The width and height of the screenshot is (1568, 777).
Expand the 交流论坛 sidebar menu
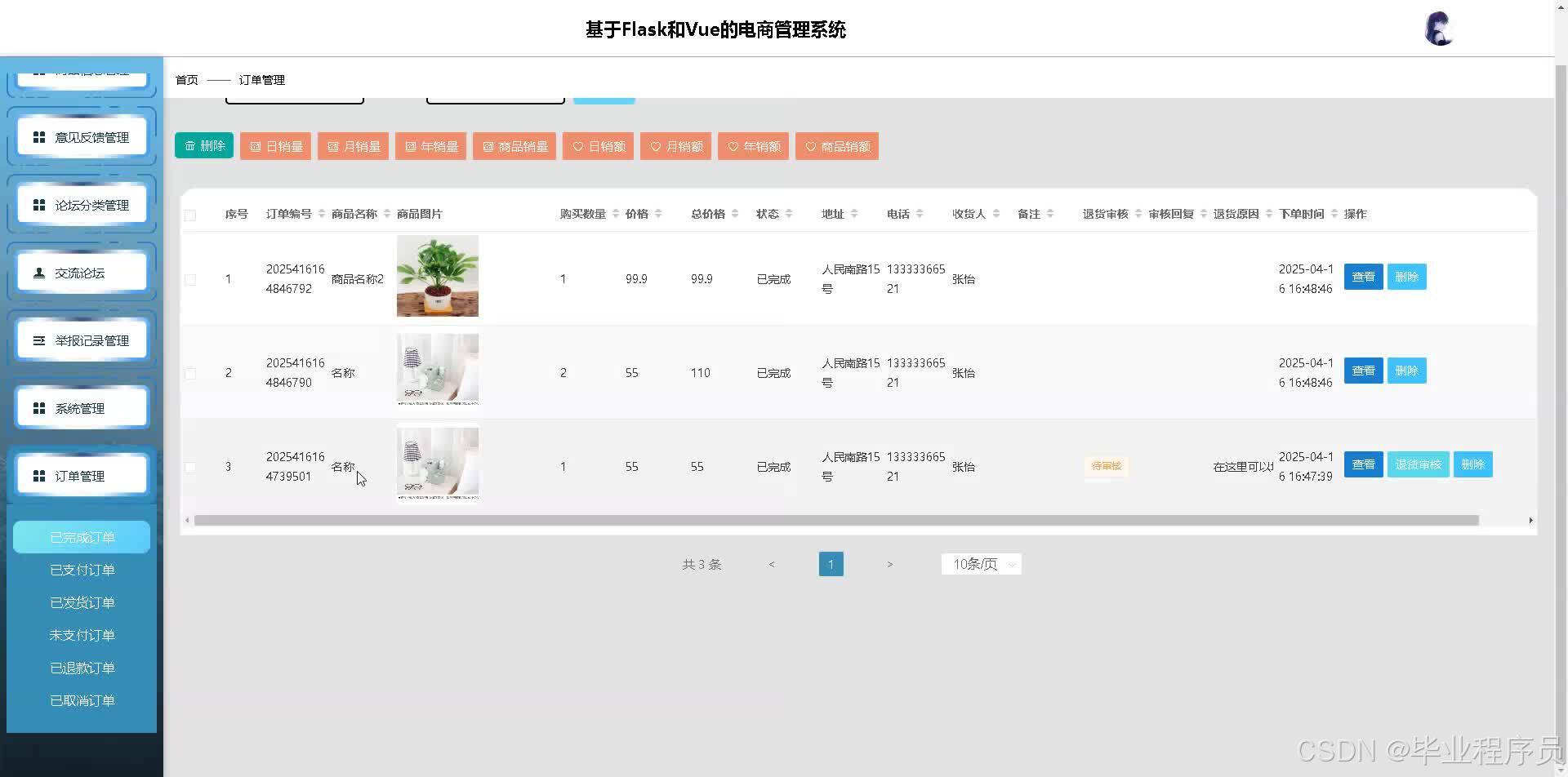[x=82, y=273]
